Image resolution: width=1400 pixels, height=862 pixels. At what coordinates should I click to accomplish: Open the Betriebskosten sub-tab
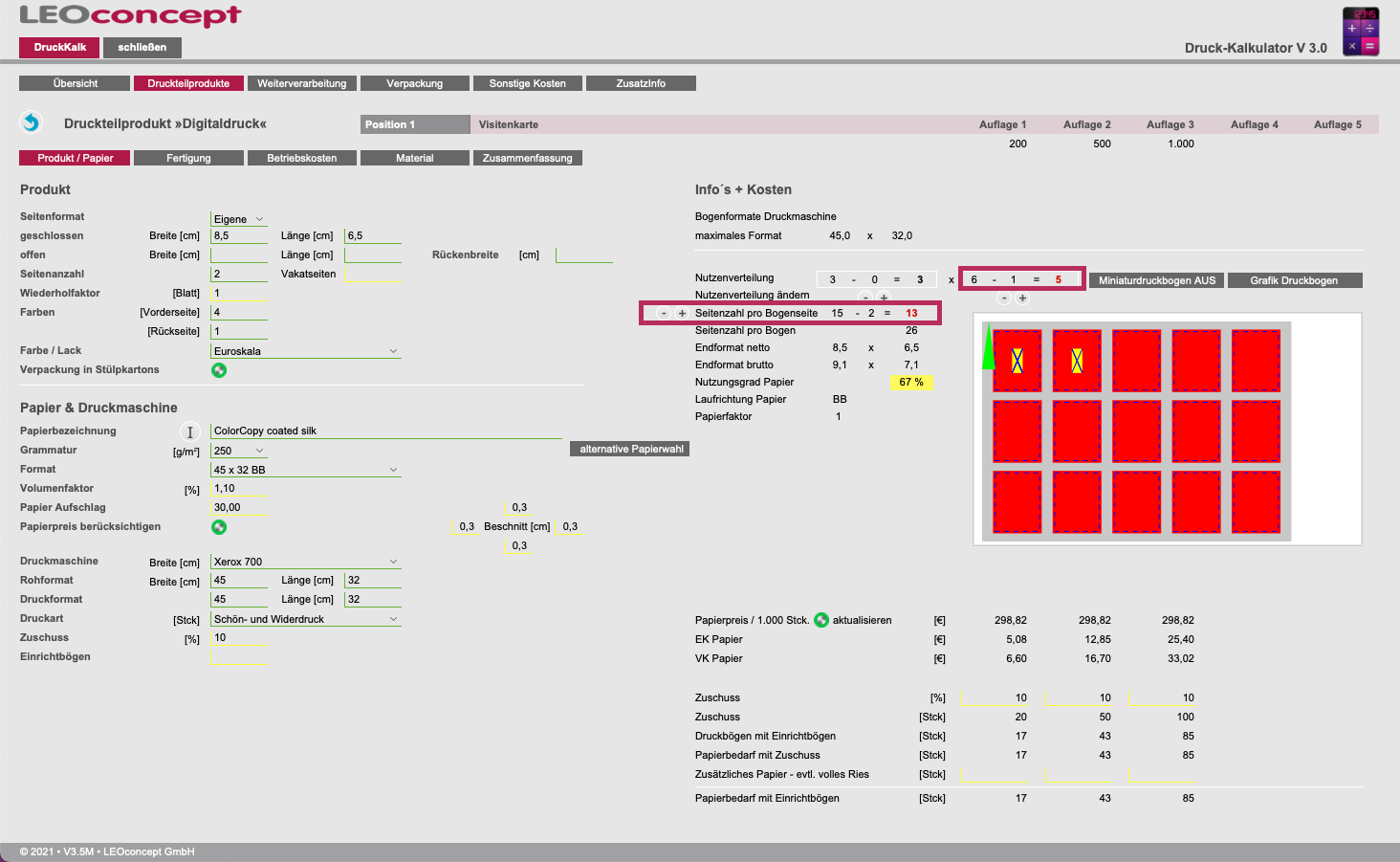[302, 158]
